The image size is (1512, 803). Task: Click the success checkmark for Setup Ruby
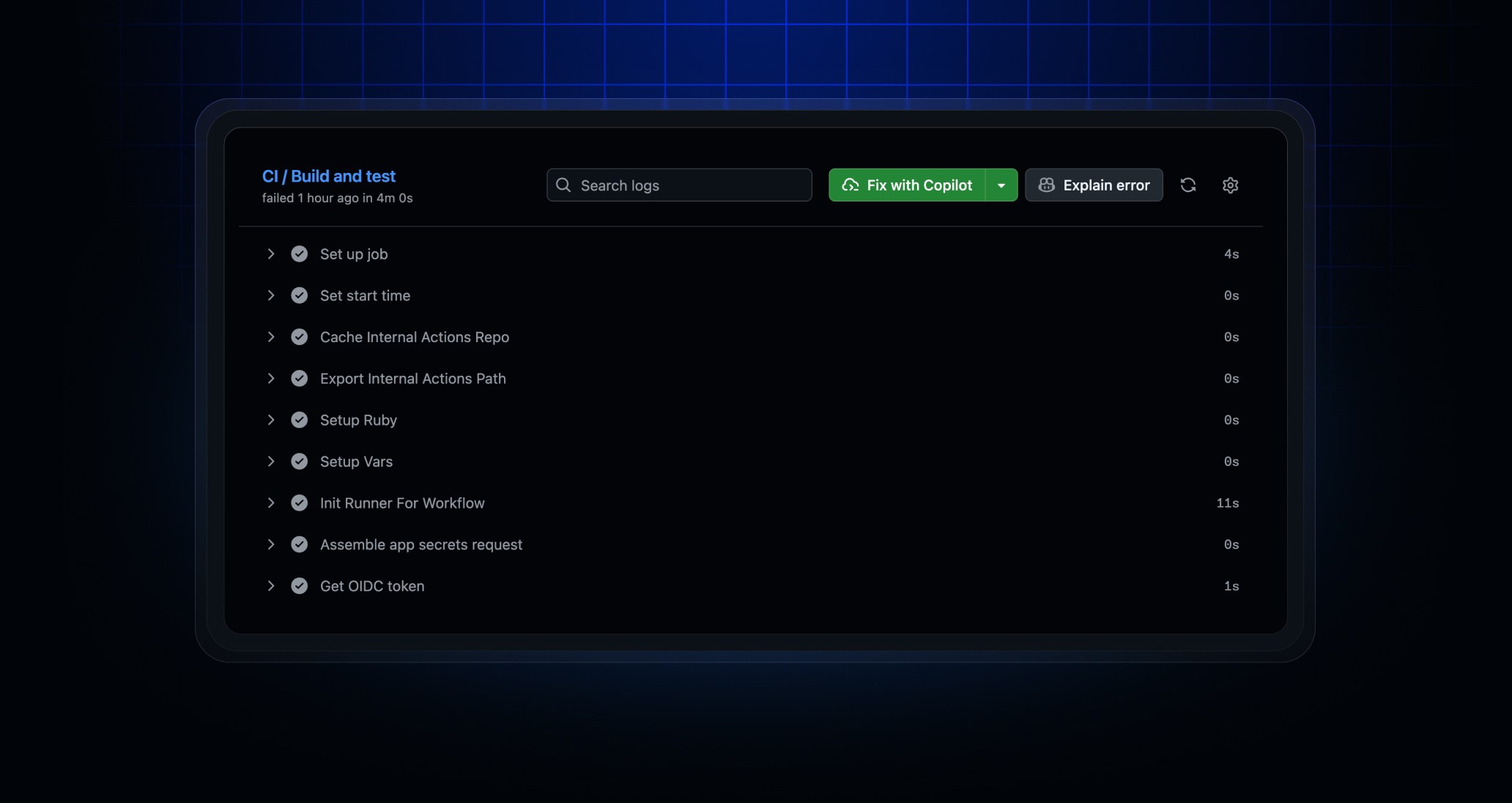(x=300, y=420)
